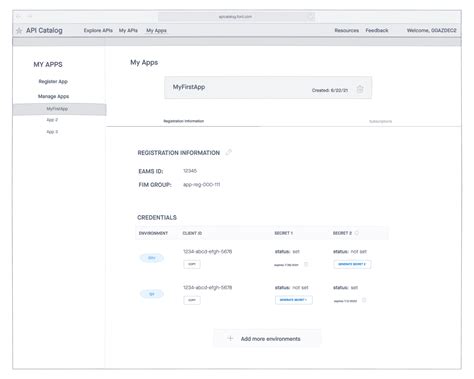
Task: Select App 2 in the sidebar
Action: pos(52,120)
